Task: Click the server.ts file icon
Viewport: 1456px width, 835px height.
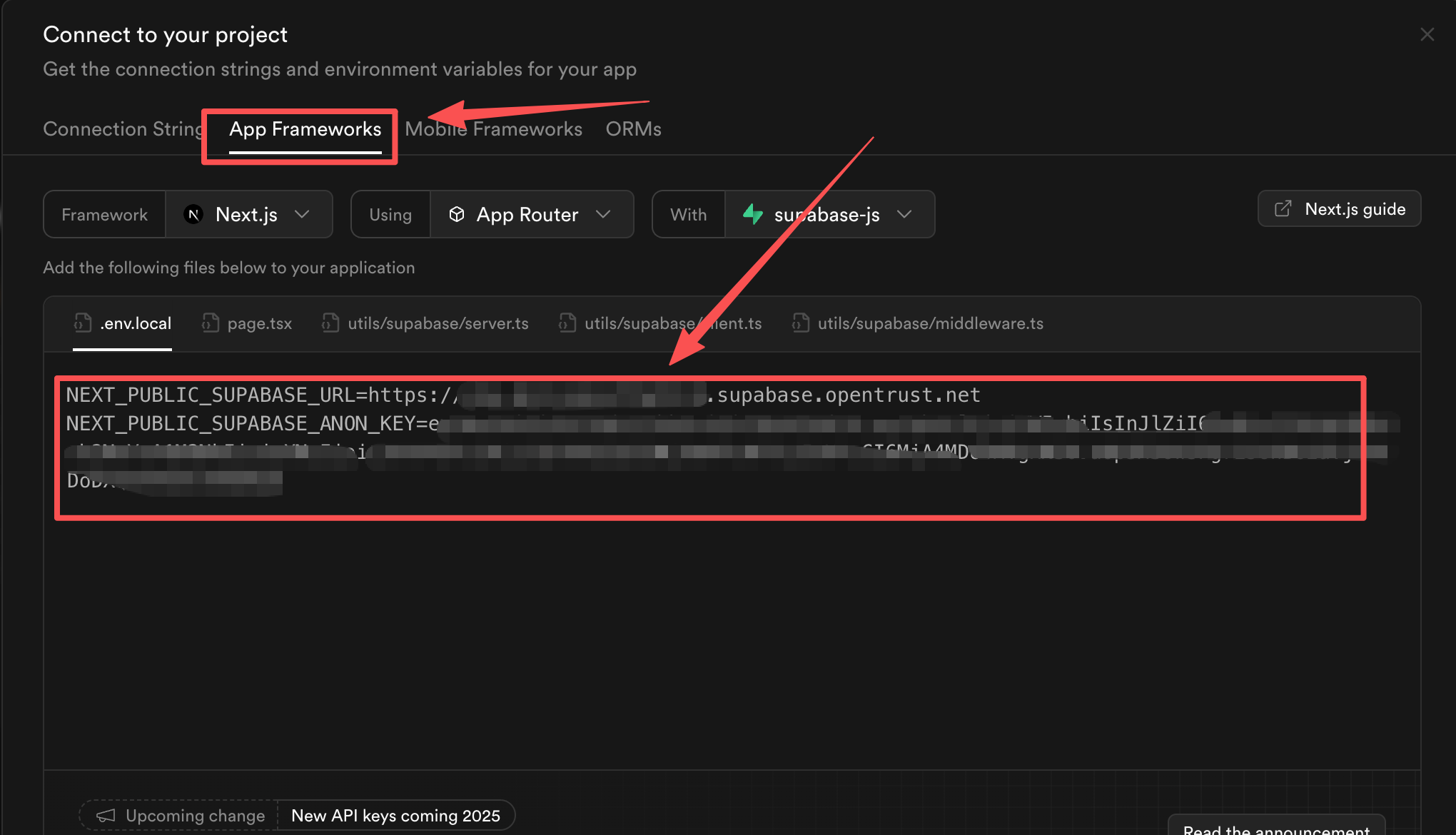Action: pos(330,323)
